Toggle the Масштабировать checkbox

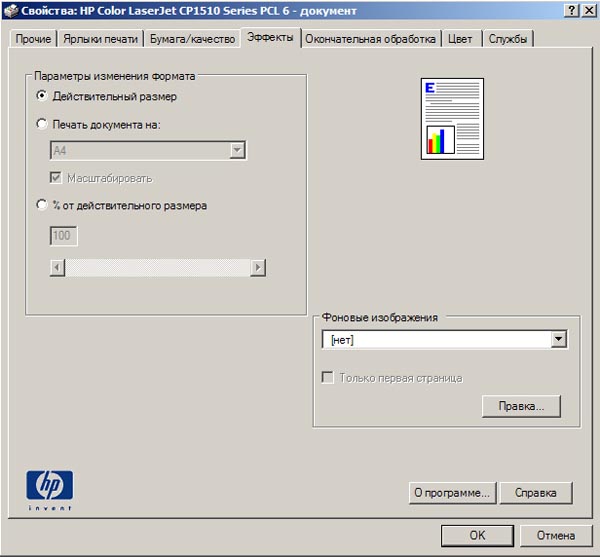[56, 178]
